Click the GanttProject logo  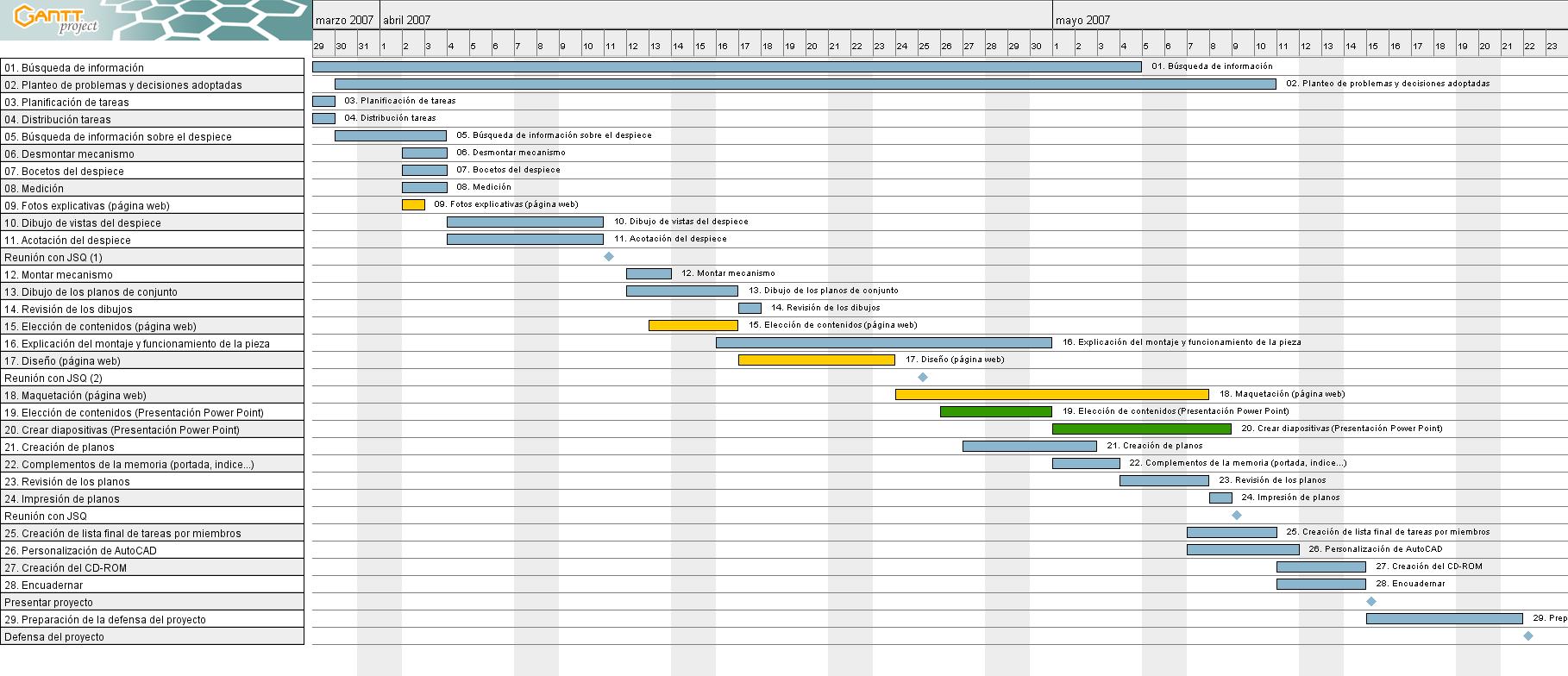(58, 20)
